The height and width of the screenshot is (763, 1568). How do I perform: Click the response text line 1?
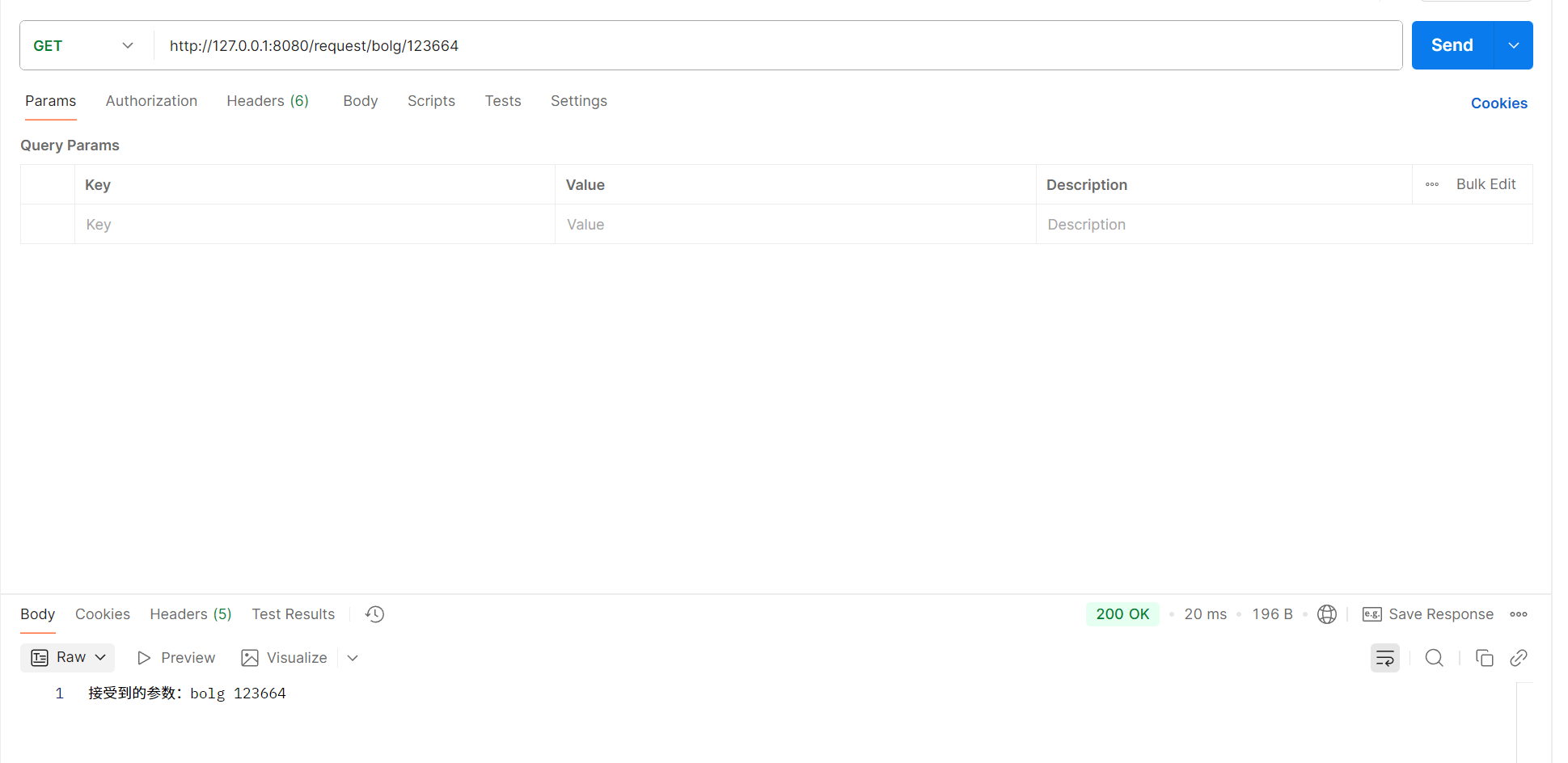(187, 693)
